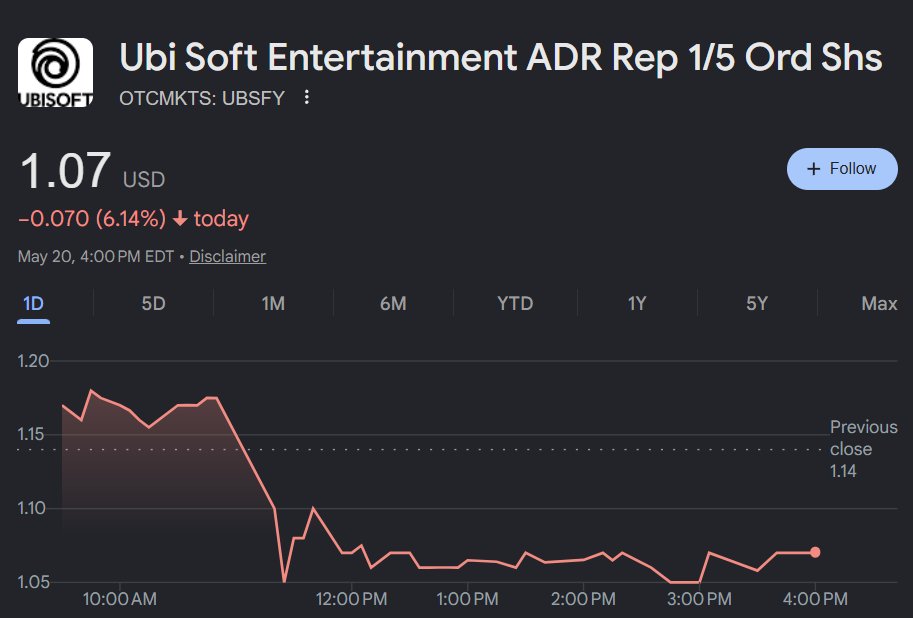Click the OTCMKTS: UBSFY ticker text

[202, 98]
